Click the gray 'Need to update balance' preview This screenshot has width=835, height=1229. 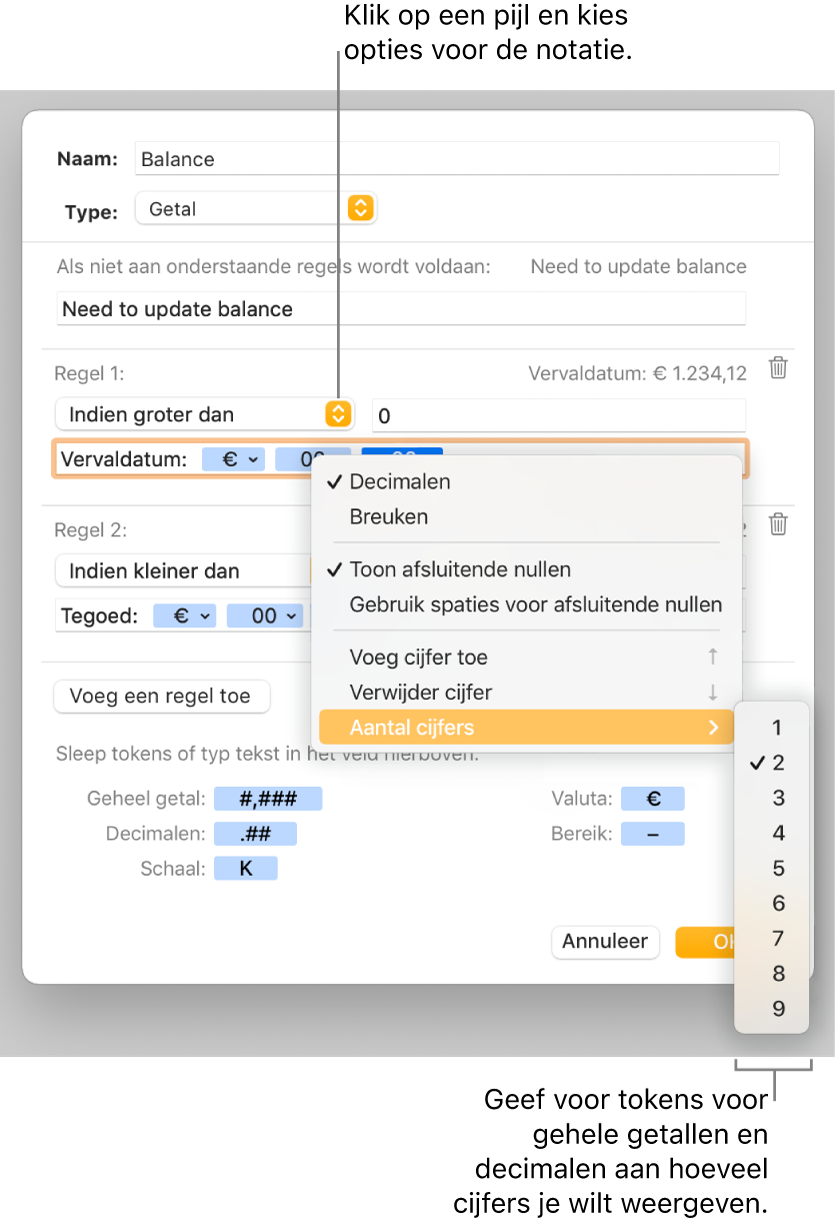[x=638, y=267]
